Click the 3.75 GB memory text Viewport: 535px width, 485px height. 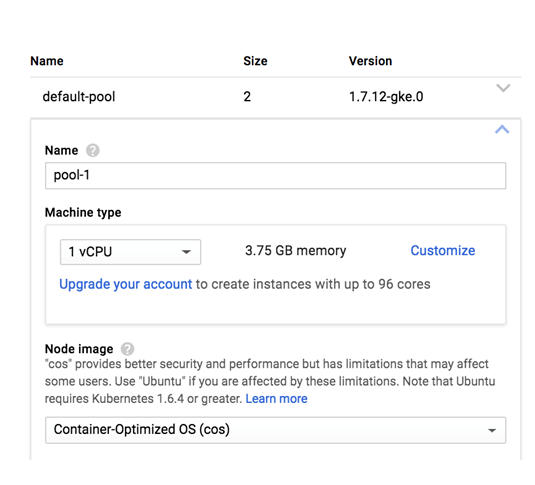tap(295, 251)
